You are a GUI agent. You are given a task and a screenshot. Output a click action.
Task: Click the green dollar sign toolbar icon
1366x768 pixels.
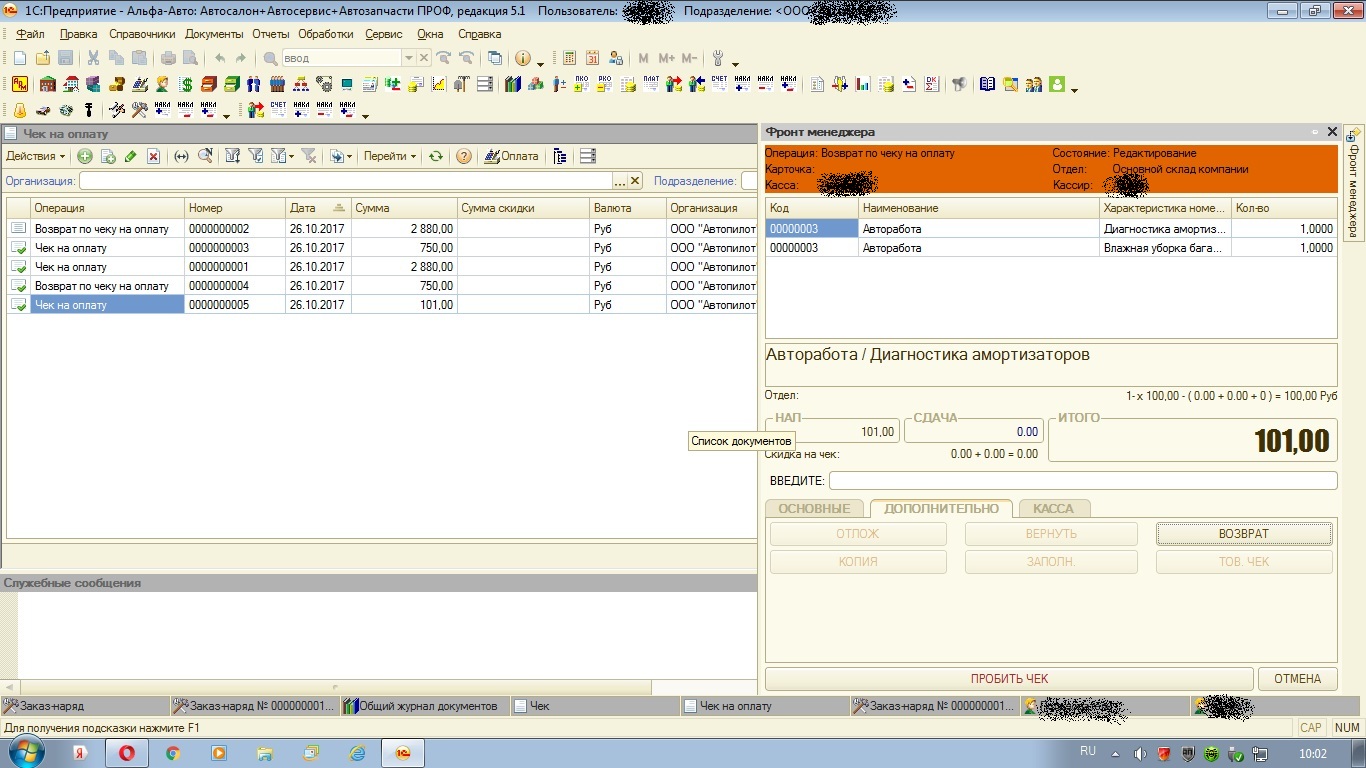(186, 84)
